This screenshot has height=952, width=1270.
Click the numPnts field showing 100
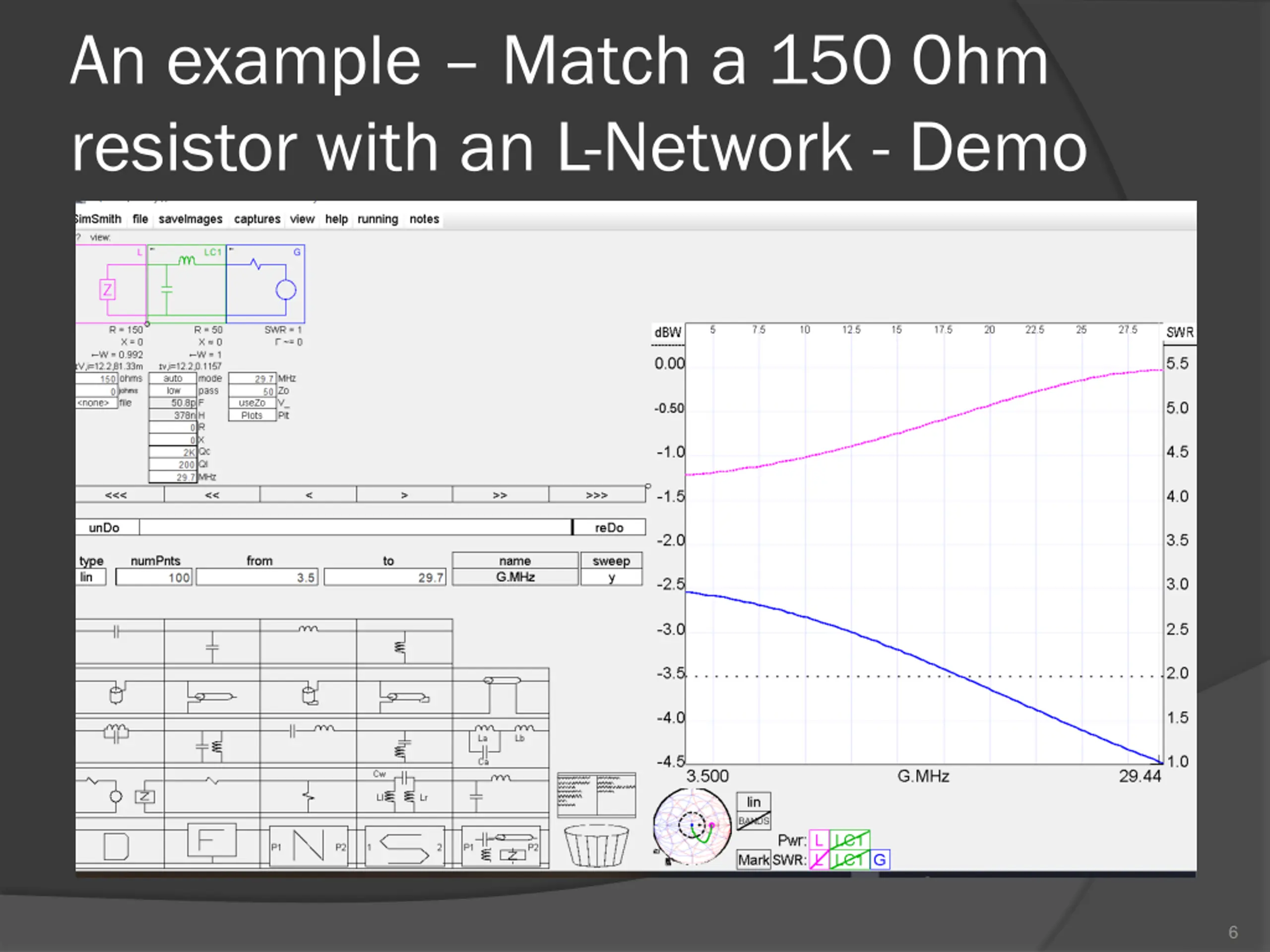point(154,577)
